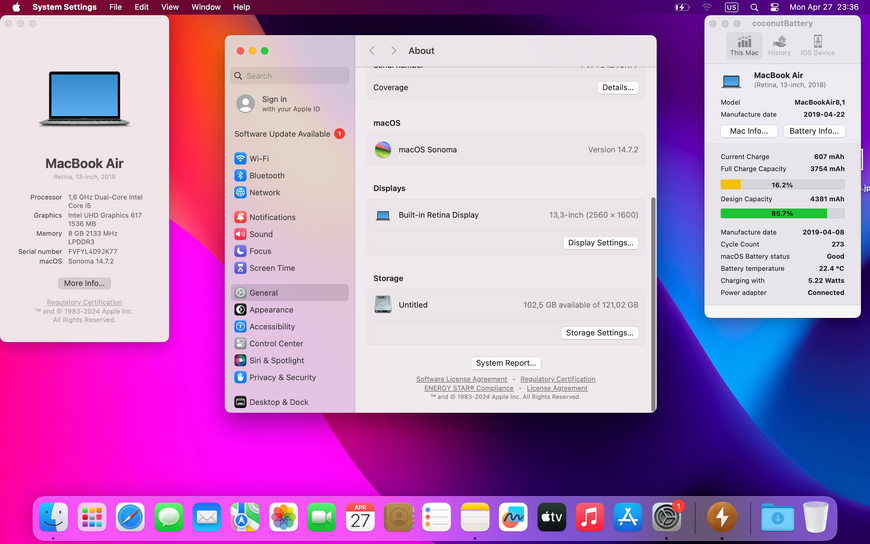Open Downloads folder in the Dock
Viewport: 870px width, 544px height.
tap(777, 517)
